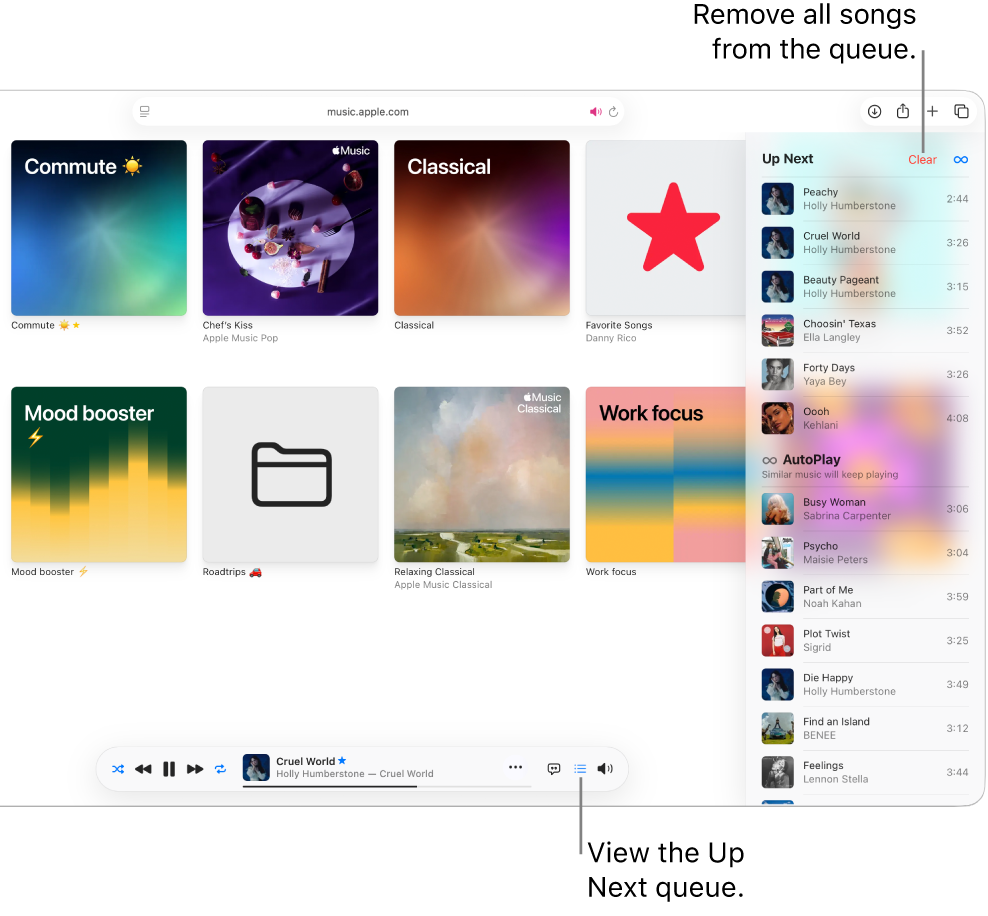Viewport: 988px width, 916px height.
Task: Toggle shuffle in the player bar
Action: coord(118,769)
